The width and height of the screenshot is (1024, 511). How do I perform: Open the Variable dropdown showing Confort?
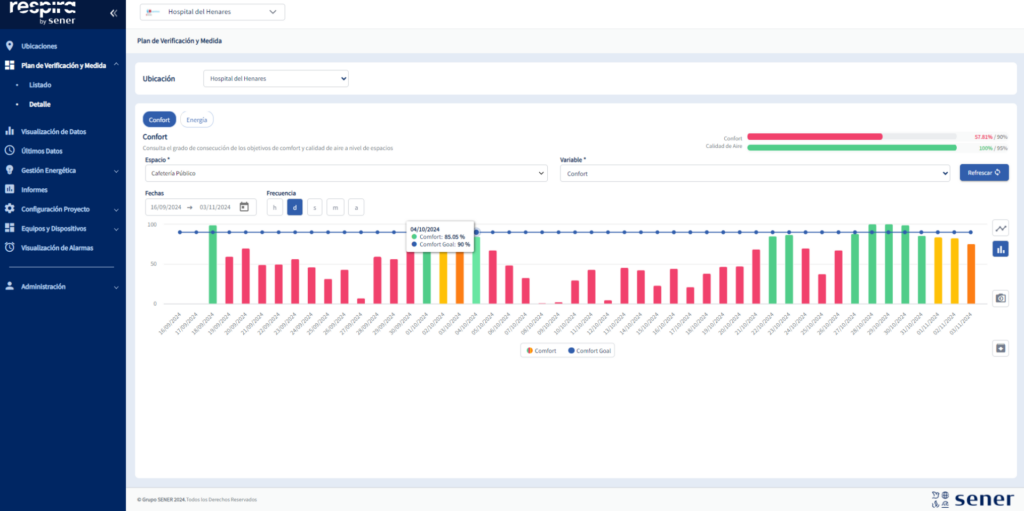[754, 174]
